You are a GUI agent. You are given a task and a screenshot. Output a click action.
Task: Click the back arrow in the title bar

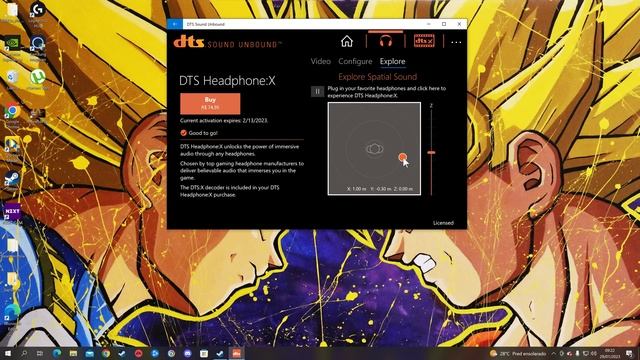(x=175, y=24)
